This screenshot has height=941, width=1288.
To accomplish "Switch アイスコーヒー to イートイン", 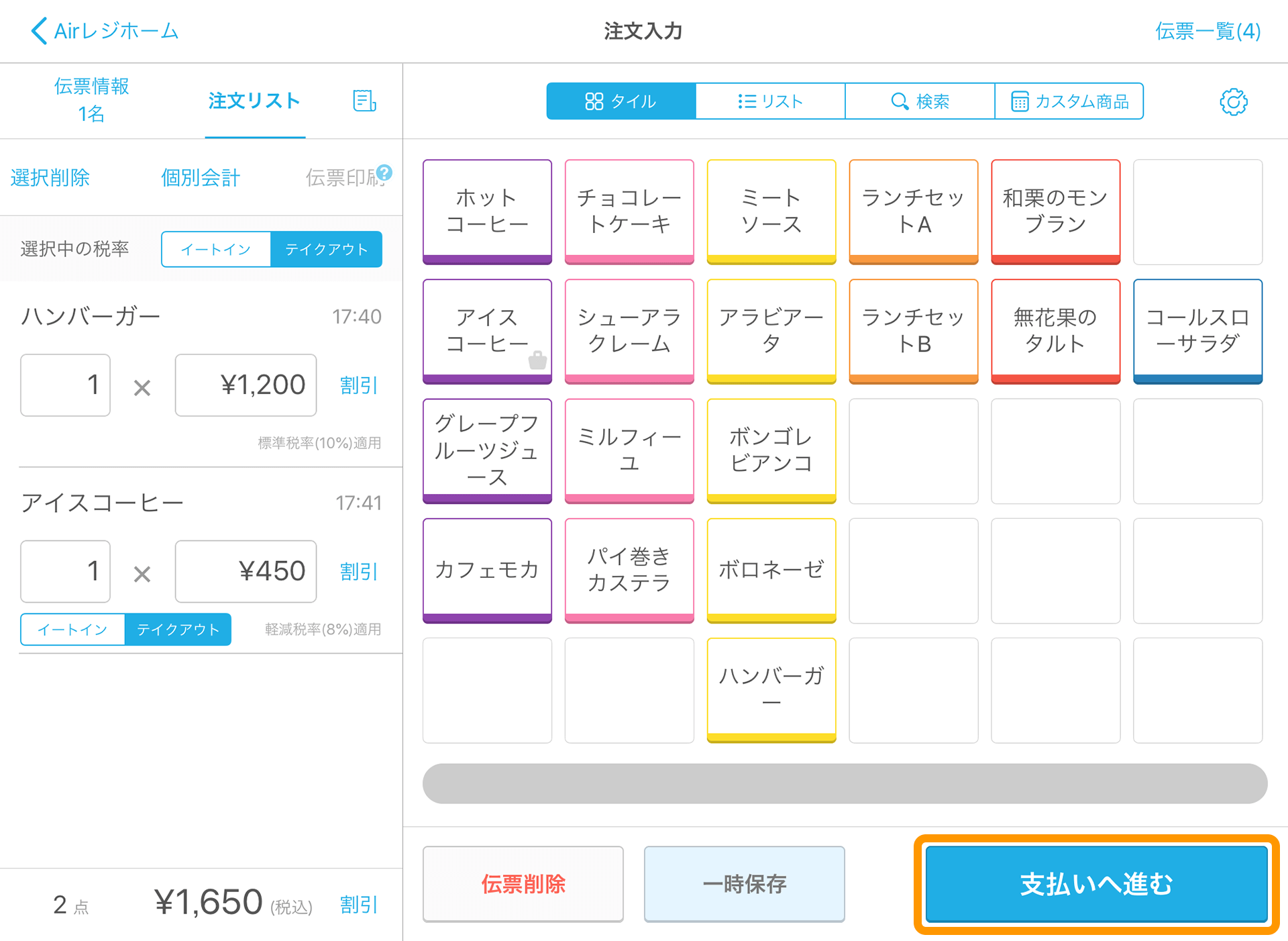I will [72, 630].
